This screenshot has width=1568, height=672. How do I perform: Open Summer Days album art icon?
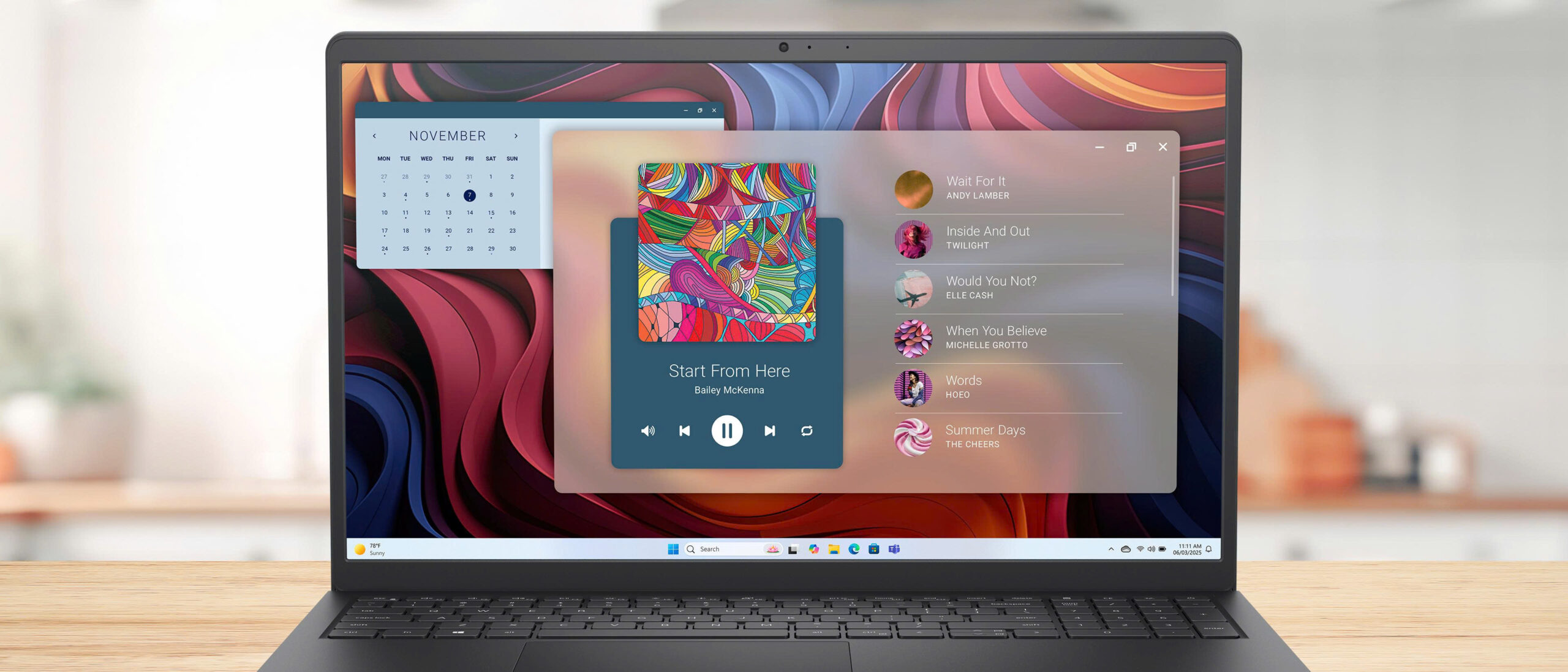(913, 437)
